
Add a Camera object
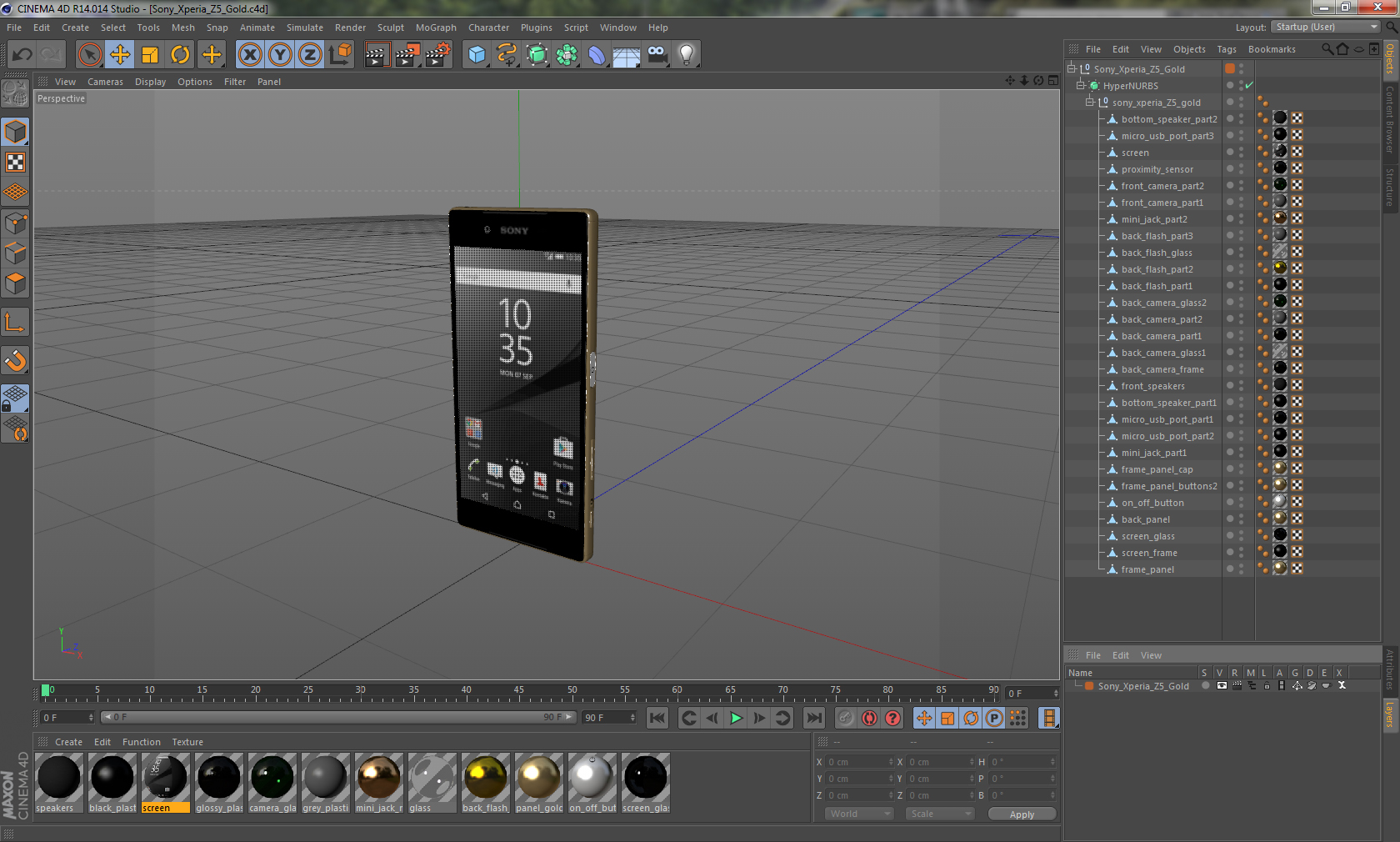(657, 55)
